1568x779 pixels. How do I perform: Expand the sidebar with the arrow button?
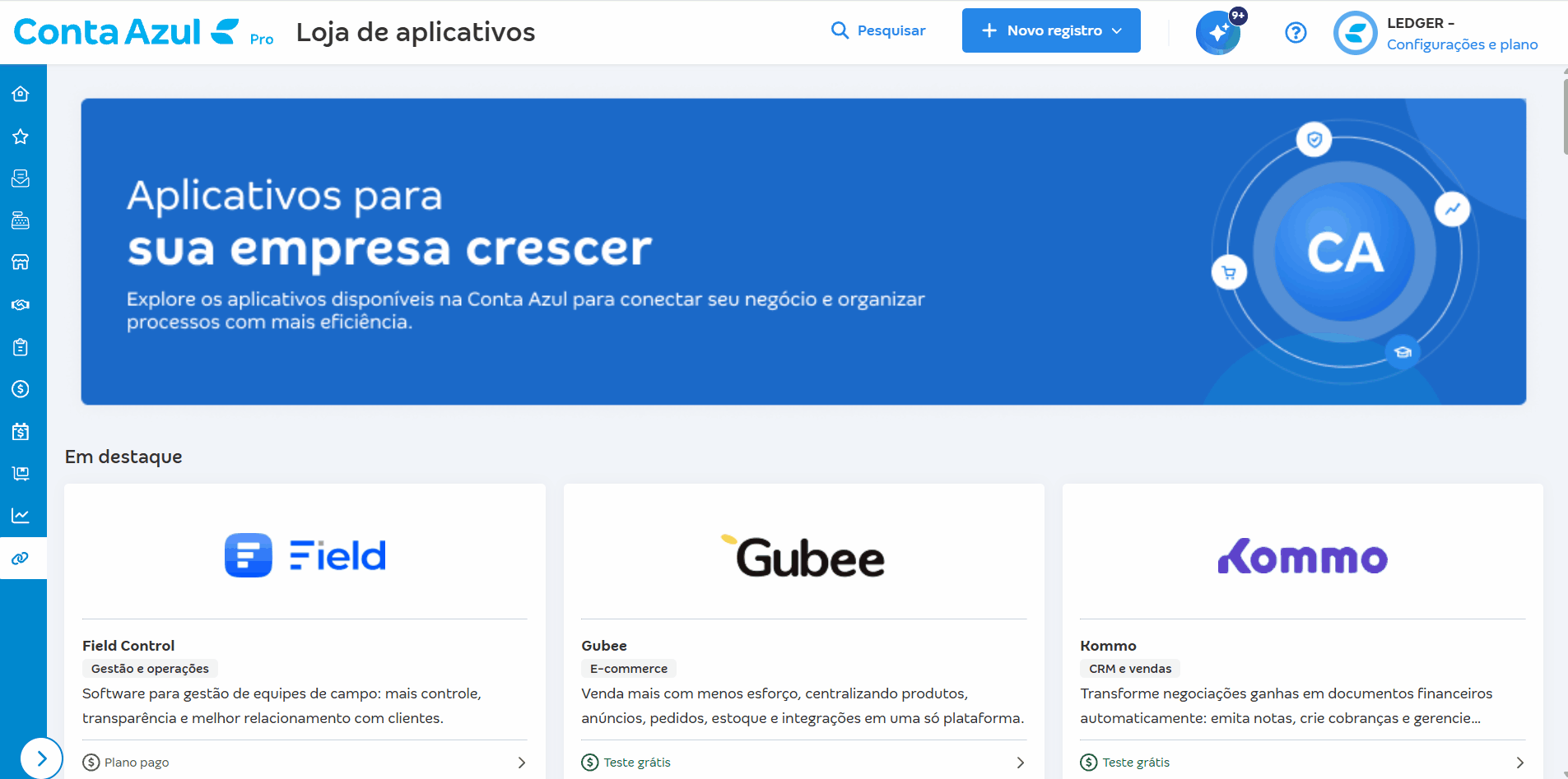(x=41, y=758)
